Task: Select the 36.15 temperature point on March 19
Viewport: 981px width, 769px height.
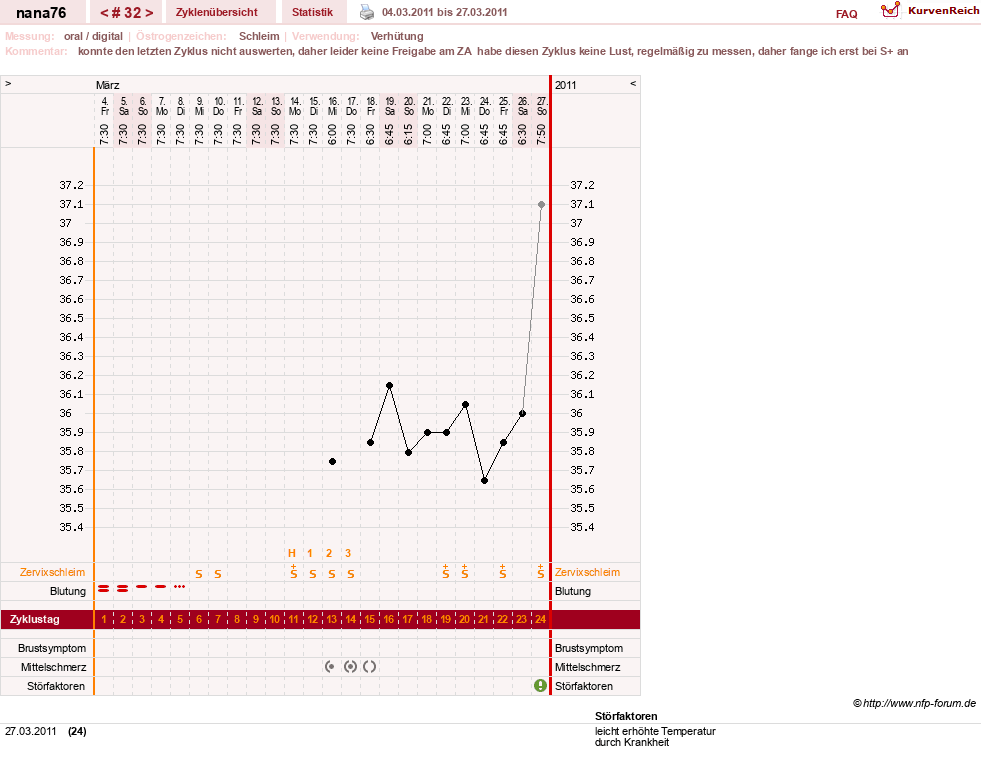Action: pyautogui.click(x=390, y=385)
